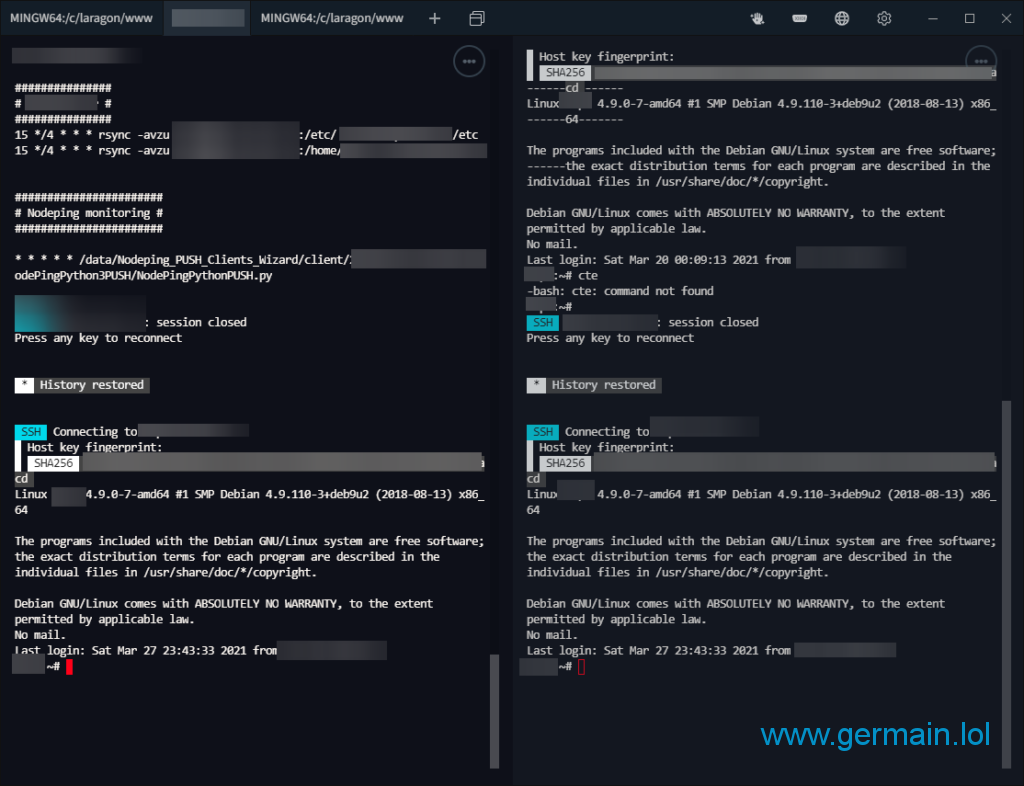This screenshot has height=786, width=1024.
Task: Click "Press any key to reconnect" in right pane
Action: click(x=610, y=338)
